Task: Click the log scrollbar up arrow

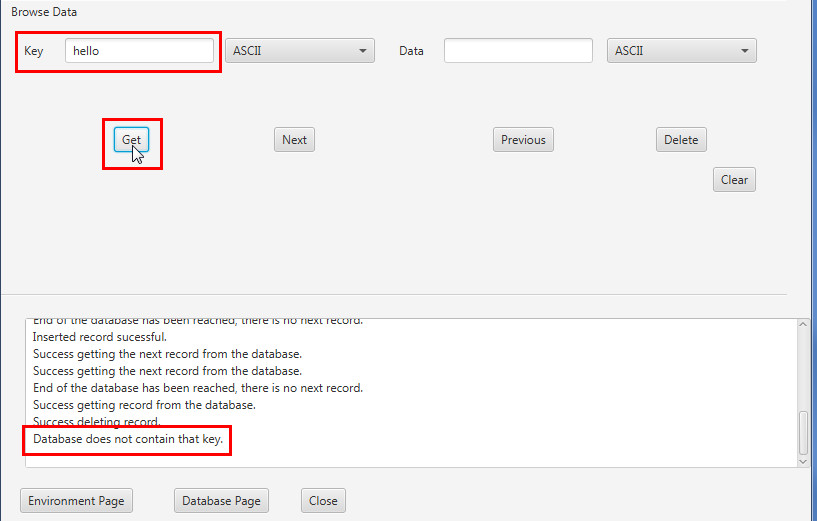Action: (803, 325)
